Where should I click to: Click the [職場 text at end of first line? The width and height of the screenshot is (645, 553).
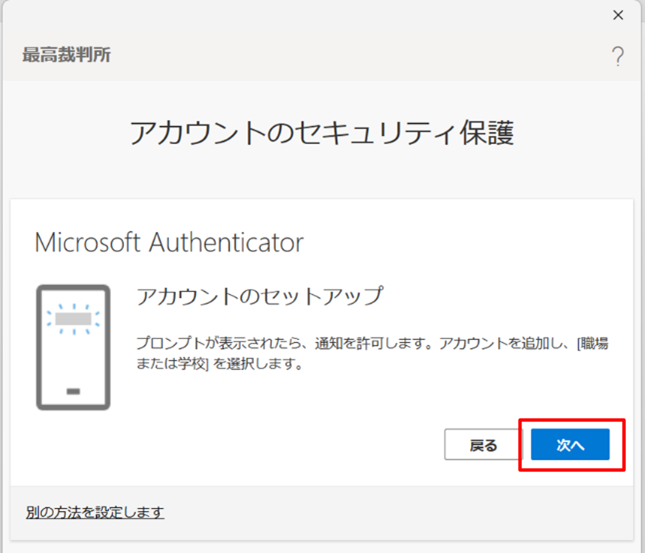593,343
